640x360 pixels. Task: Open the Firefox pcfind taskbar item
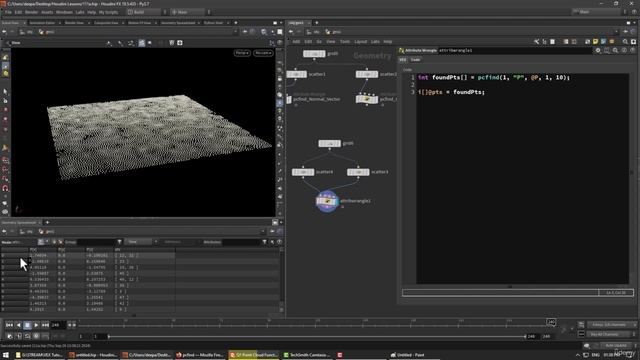(x=200, y=355)
